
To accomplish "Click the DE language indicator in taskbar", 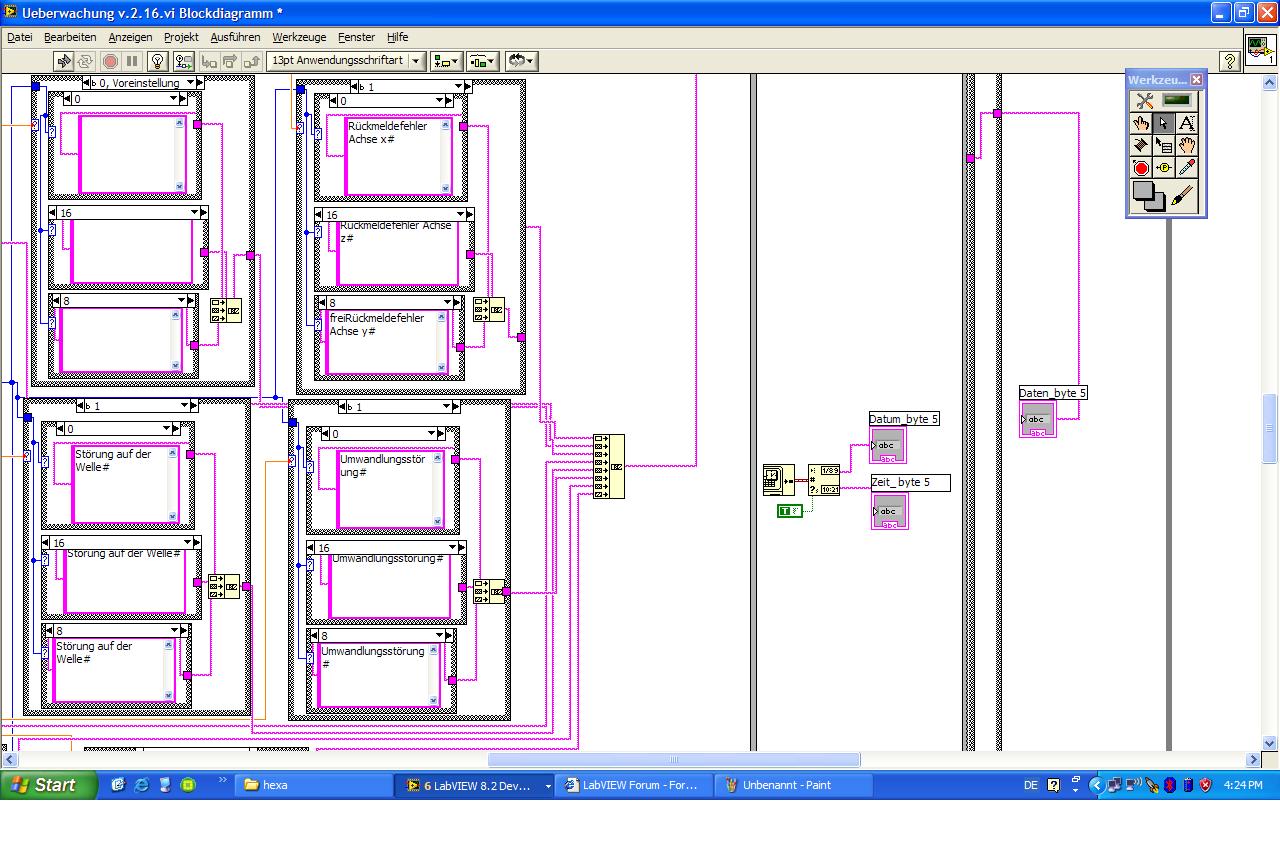I will click(1031, 786).
